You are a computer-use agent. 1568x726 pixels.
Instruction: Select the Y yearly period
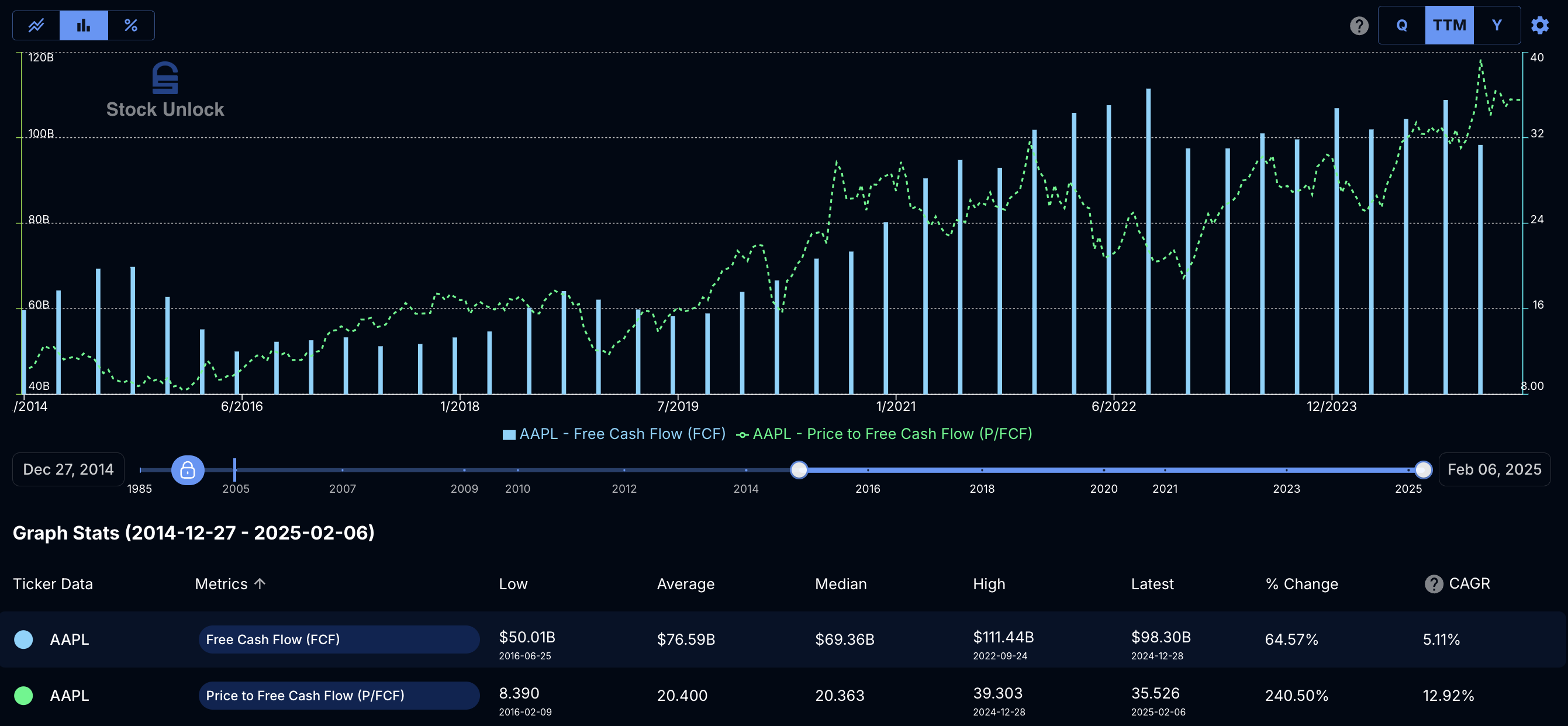(1496, 26)
